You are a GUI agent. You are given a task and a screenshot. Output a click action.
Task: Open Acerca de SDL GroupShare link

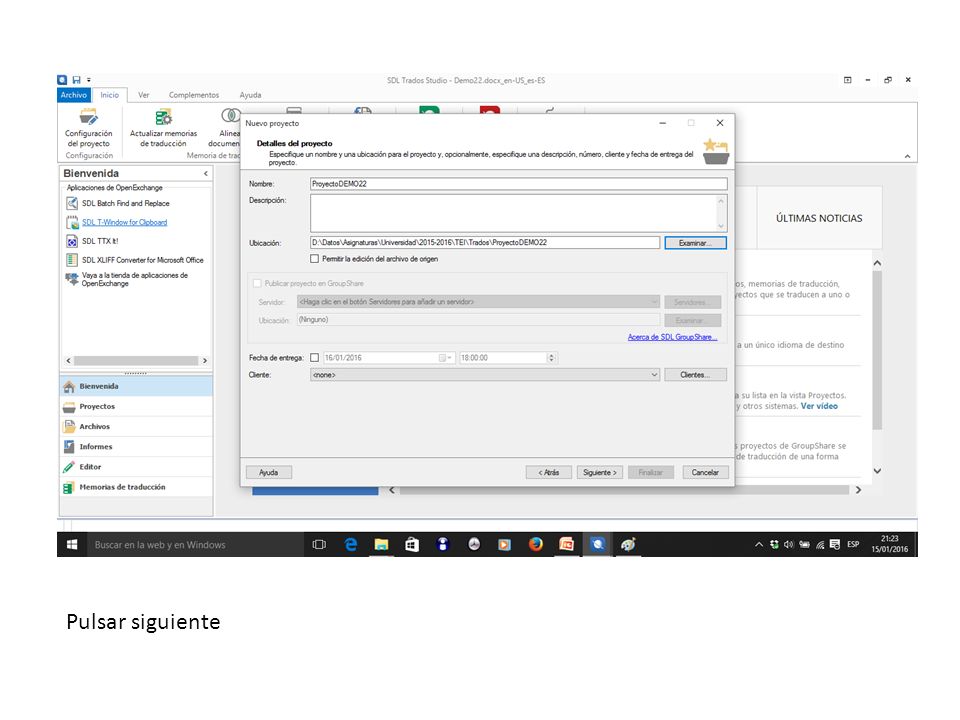672,337
